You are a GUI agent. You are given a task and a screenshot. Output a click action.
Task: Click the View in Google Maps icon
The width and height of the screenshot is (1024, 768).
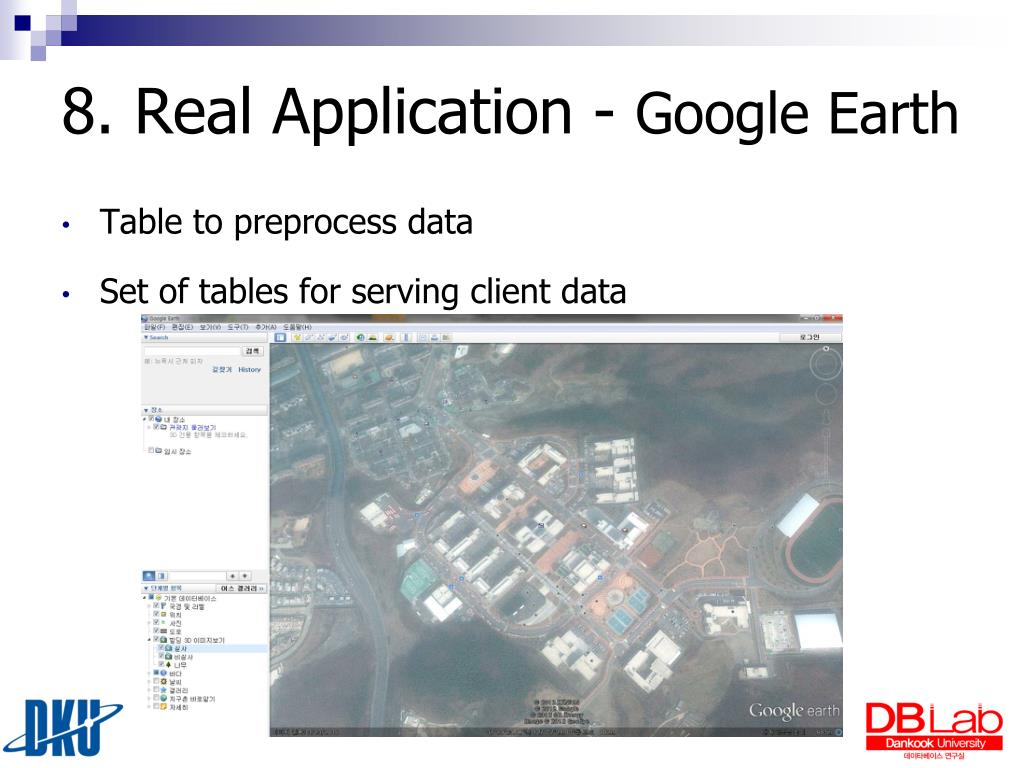pos(446,338)
